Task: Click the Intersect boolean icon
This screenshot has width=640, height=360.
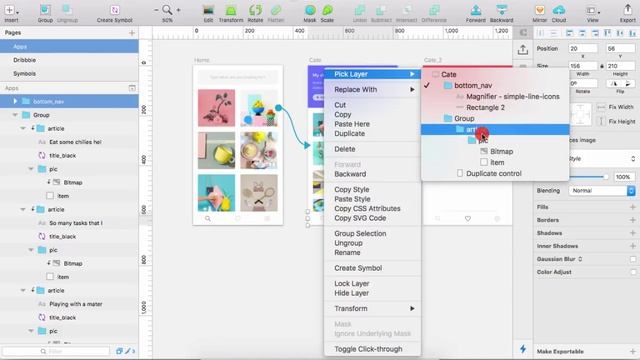Action: pos(407,13)
